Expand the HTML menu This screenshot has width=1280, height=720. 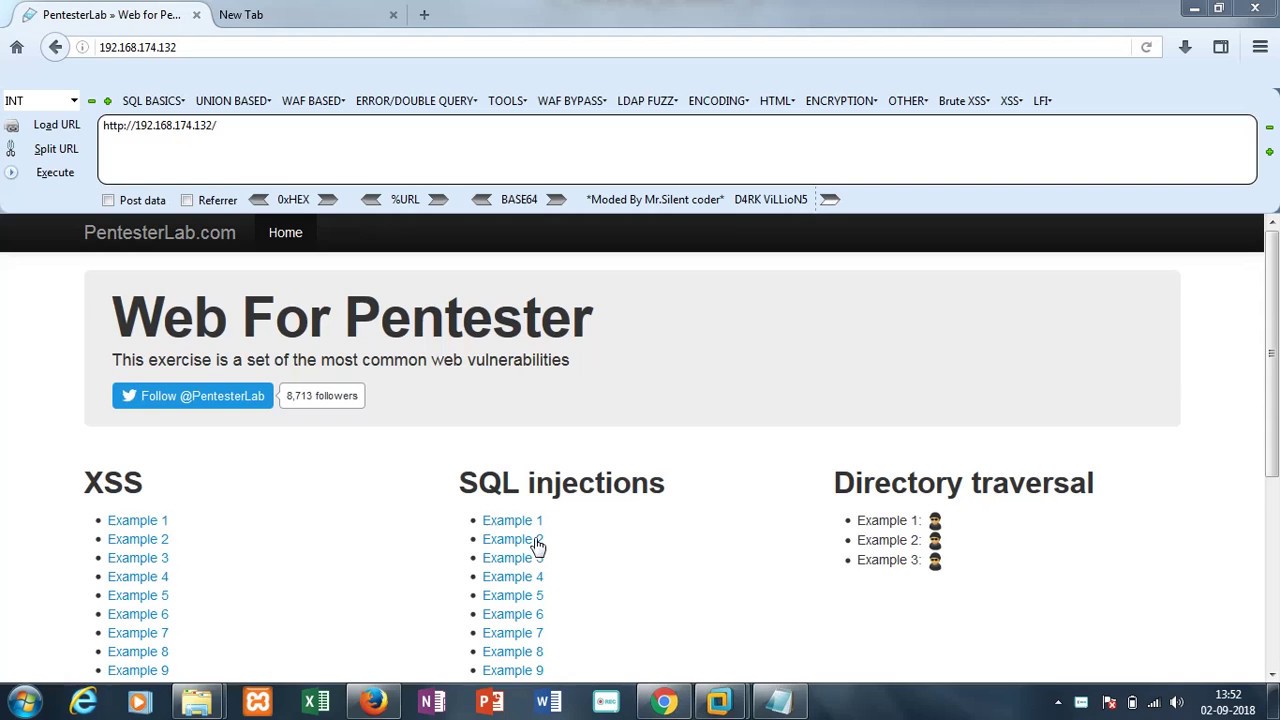(x=777, y=101)
